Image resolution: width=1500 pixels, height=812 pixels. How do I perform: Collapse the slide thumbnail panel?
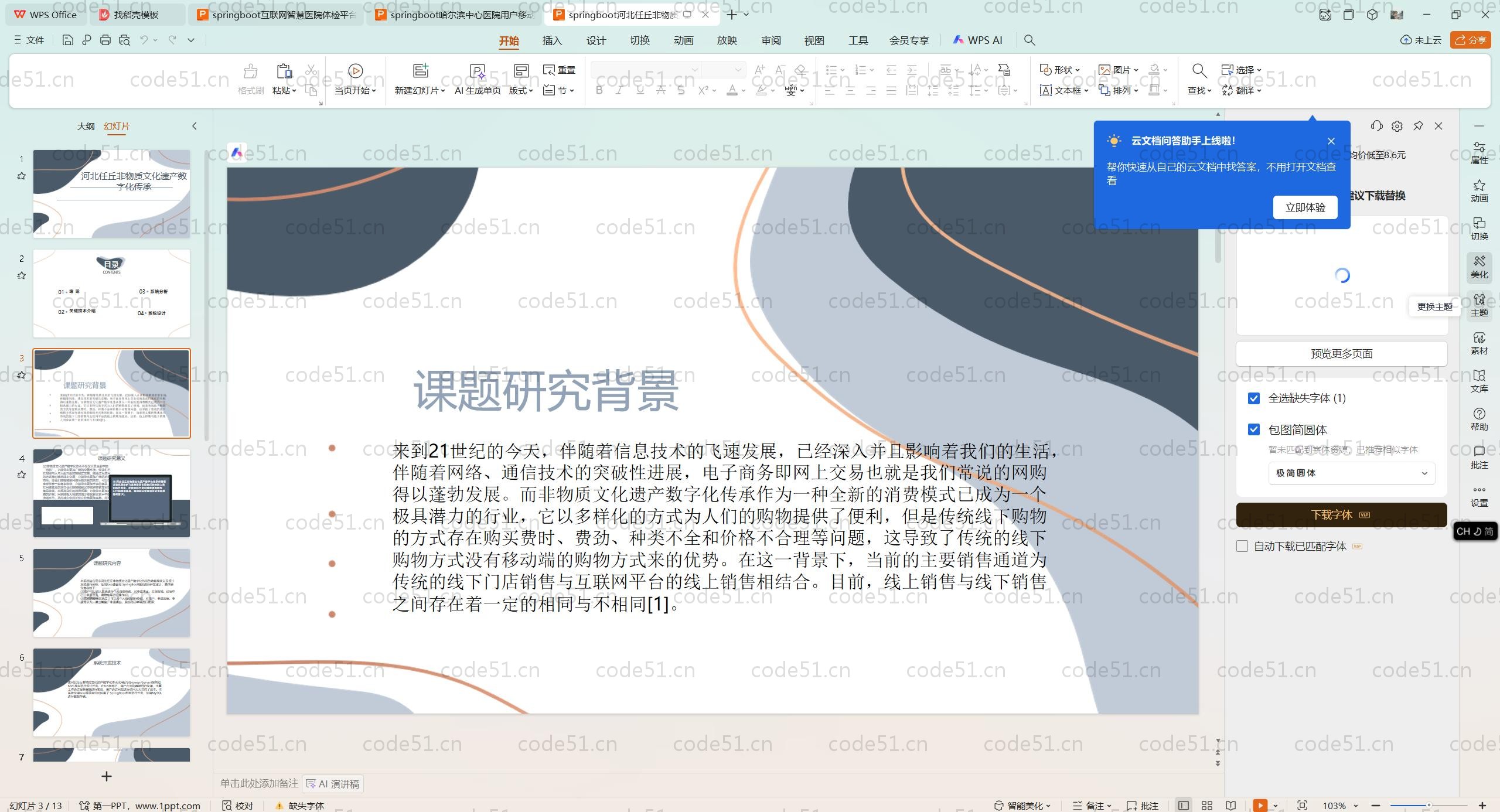coord(195,126)
